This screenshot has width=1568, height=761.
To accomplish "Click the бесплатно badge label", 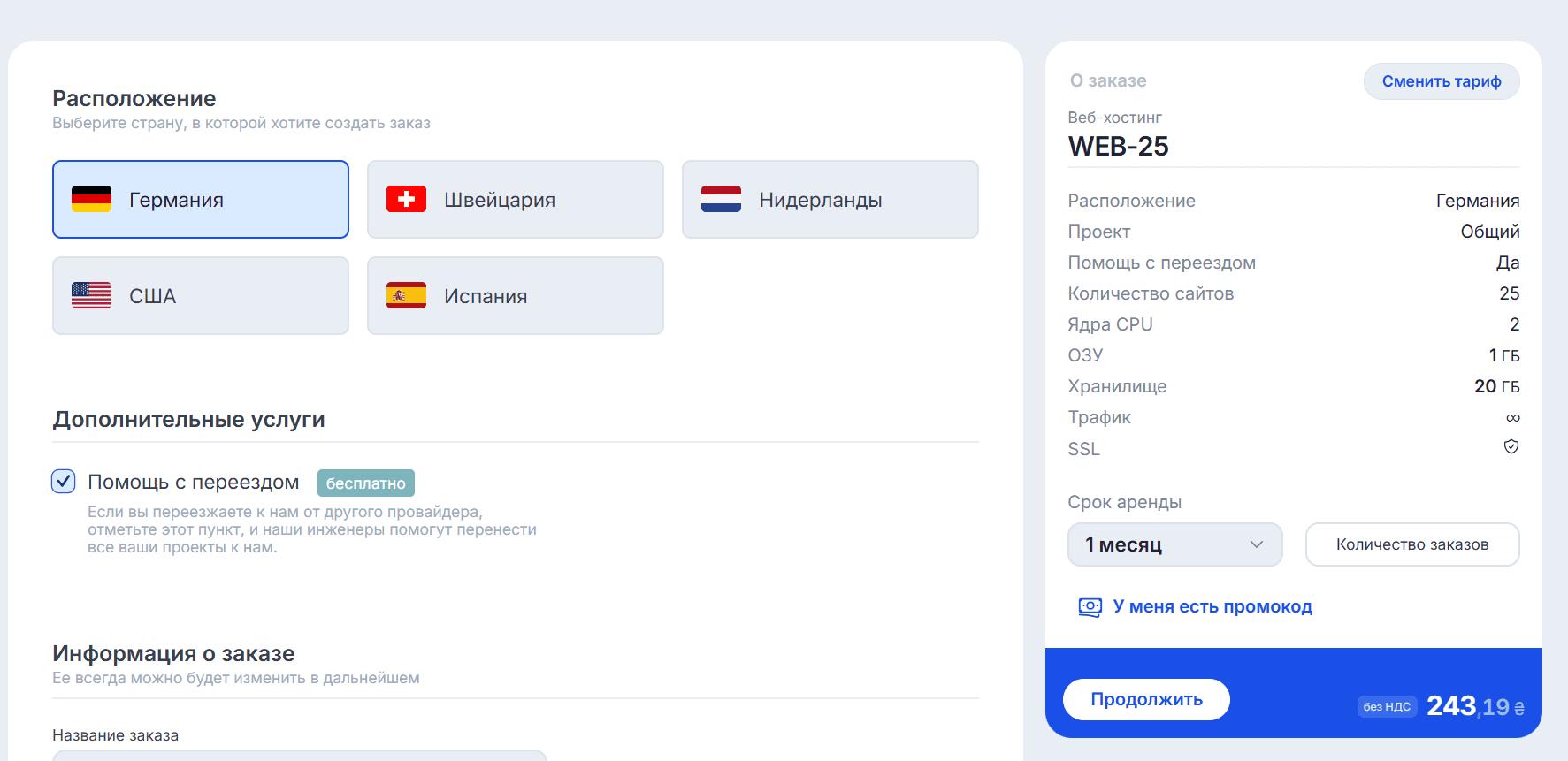I will tap(365, 483).
